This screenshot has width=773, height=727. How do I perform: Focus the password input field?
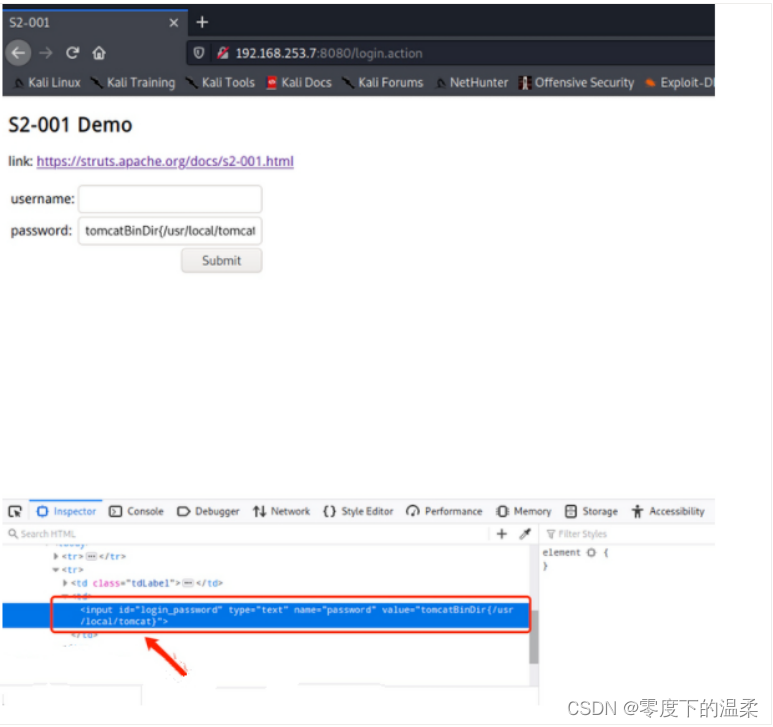(170, 231)
